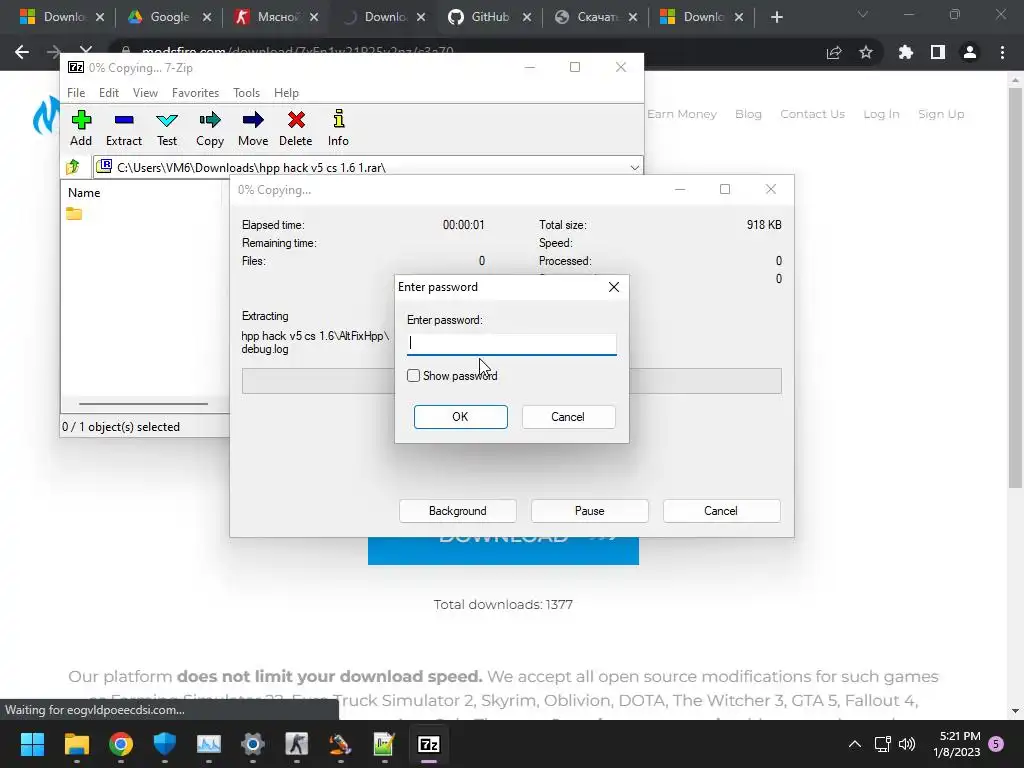Open the Favorites menu in 7-Zip
This screenshot has height=768, width=1024.
pyautogui.click(x=195, y=93)
